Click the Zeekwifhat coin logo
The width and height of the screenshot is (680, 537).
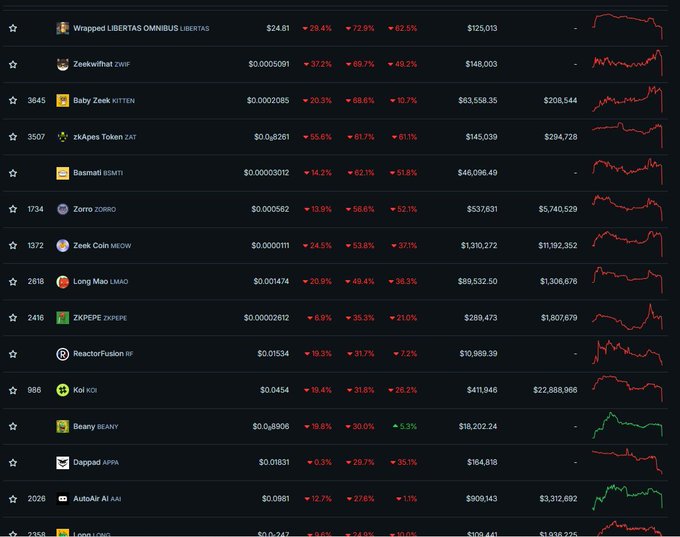coord(62,64)
